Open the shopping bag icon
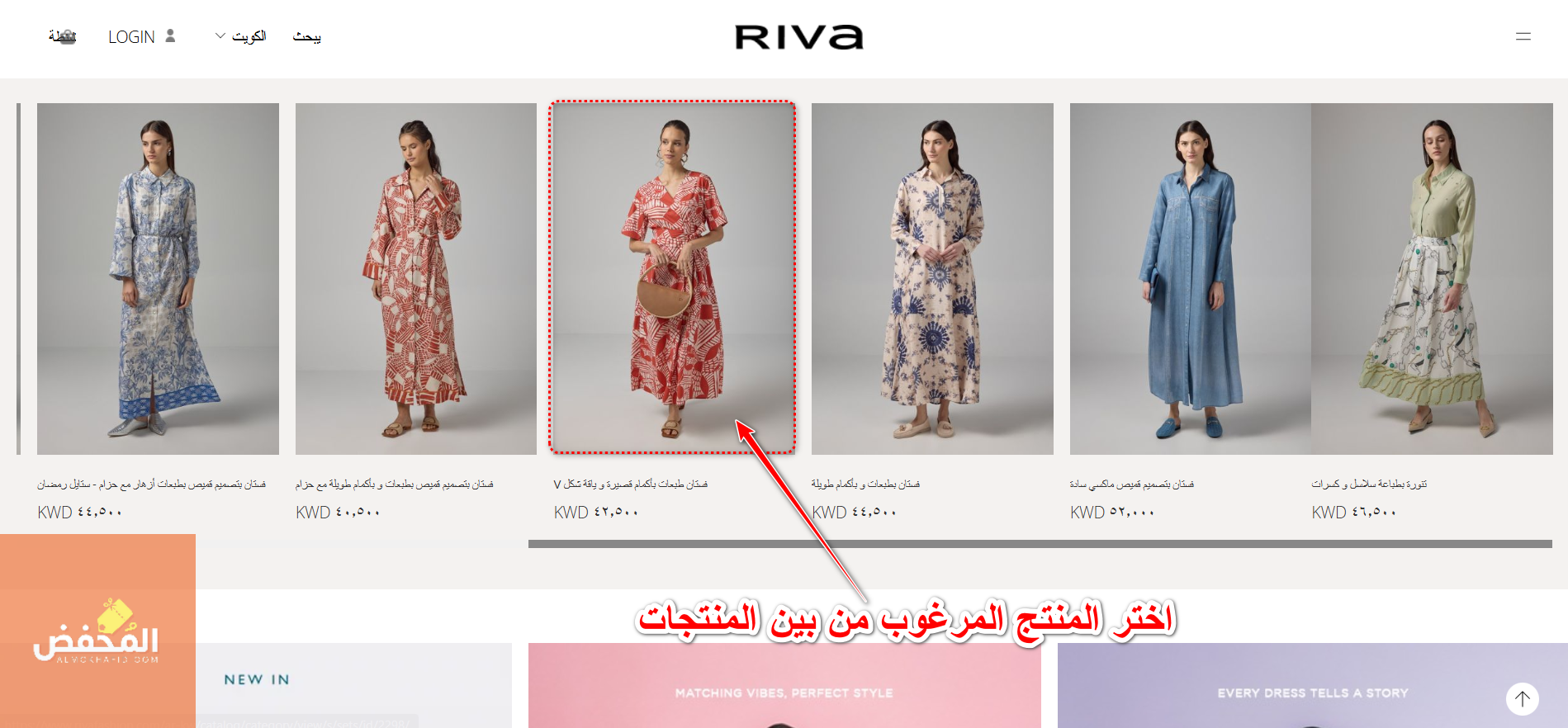 (x=63, y=36)
